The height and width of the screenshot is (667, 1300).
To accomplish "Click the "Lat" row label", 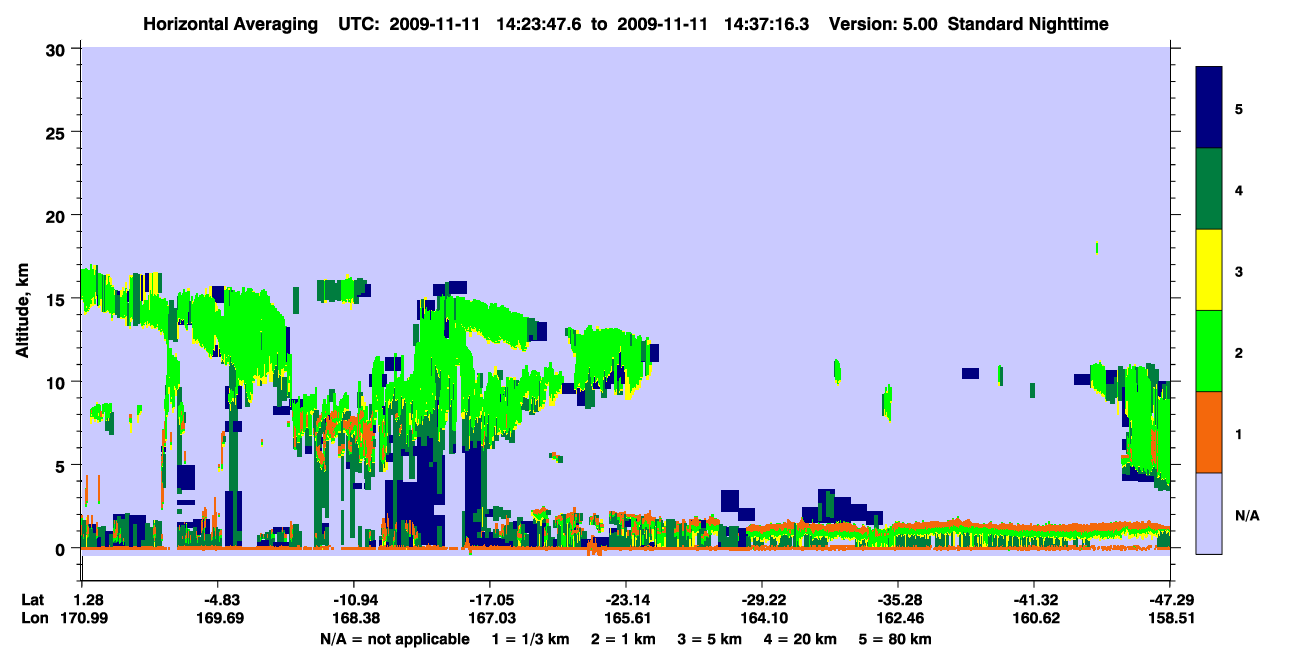I will [33, 600].
